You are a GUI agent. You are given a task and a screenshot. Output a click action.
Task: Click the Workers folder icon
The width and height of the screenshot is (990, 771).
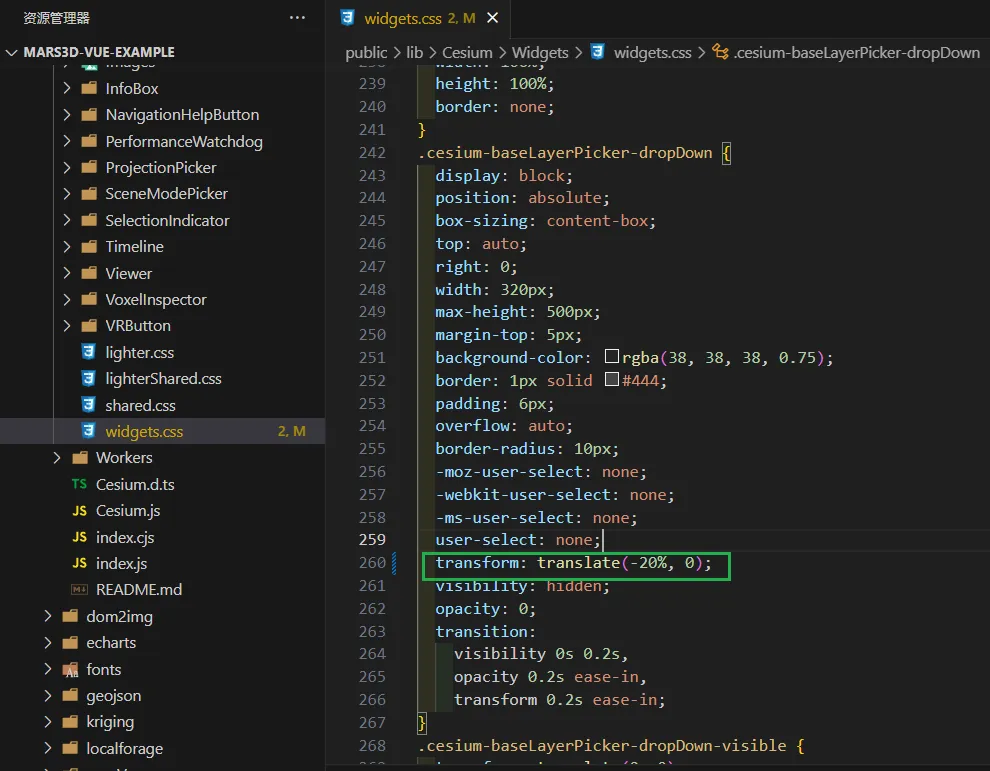point(80,457)
